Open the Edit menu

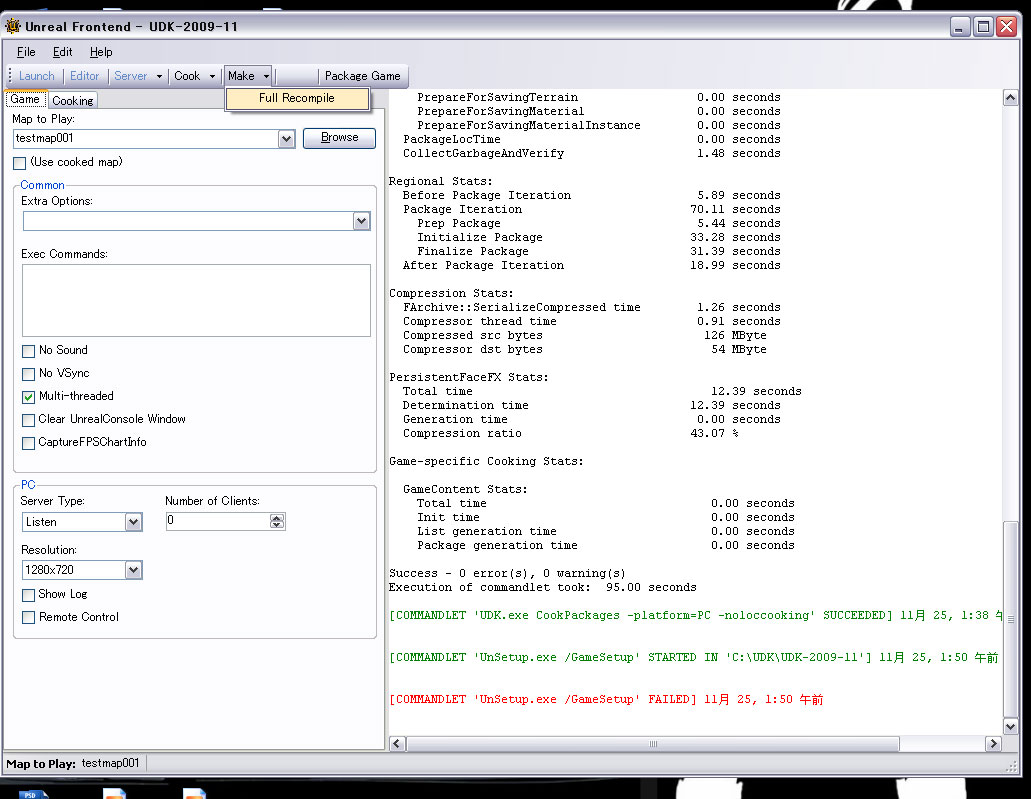(x=62, y=52)
